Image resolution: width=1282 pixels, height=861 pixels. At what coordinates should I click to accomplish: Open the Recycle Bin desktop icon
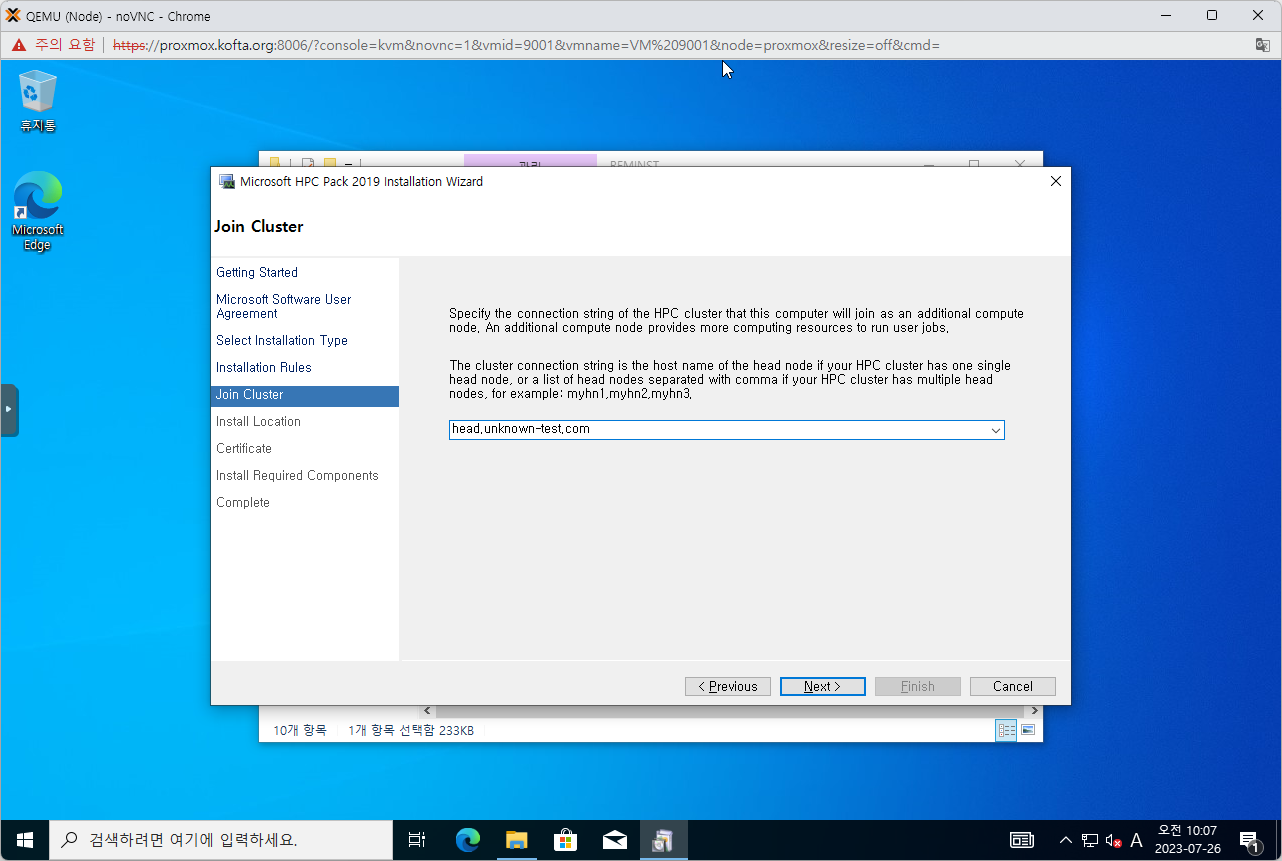pyautogui.click(x=38, y=100)
